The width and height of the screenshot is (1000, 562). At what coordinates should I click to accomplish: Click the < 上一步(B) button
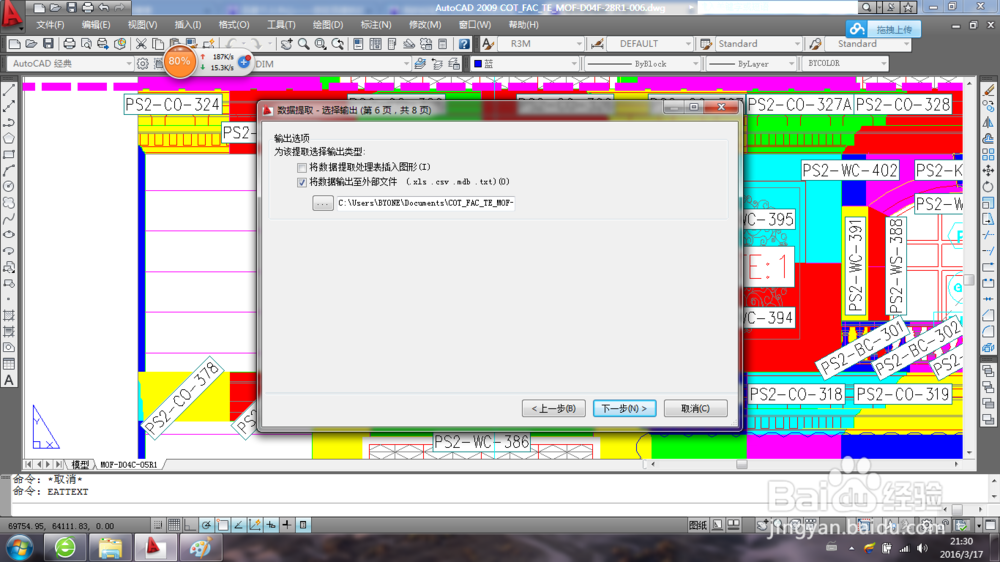(x=554, y=408)
